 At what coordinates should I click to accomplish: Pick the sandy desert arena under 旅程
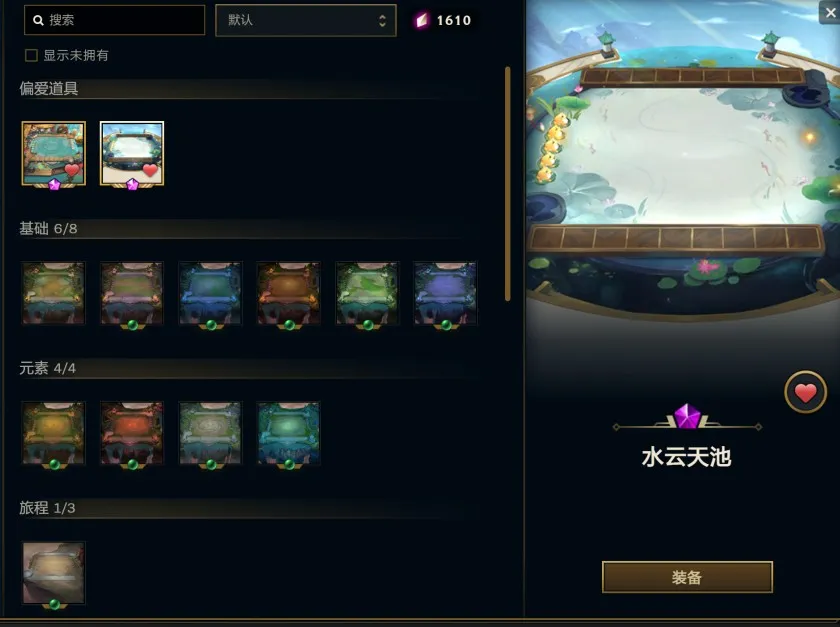(x=54, y=573)
